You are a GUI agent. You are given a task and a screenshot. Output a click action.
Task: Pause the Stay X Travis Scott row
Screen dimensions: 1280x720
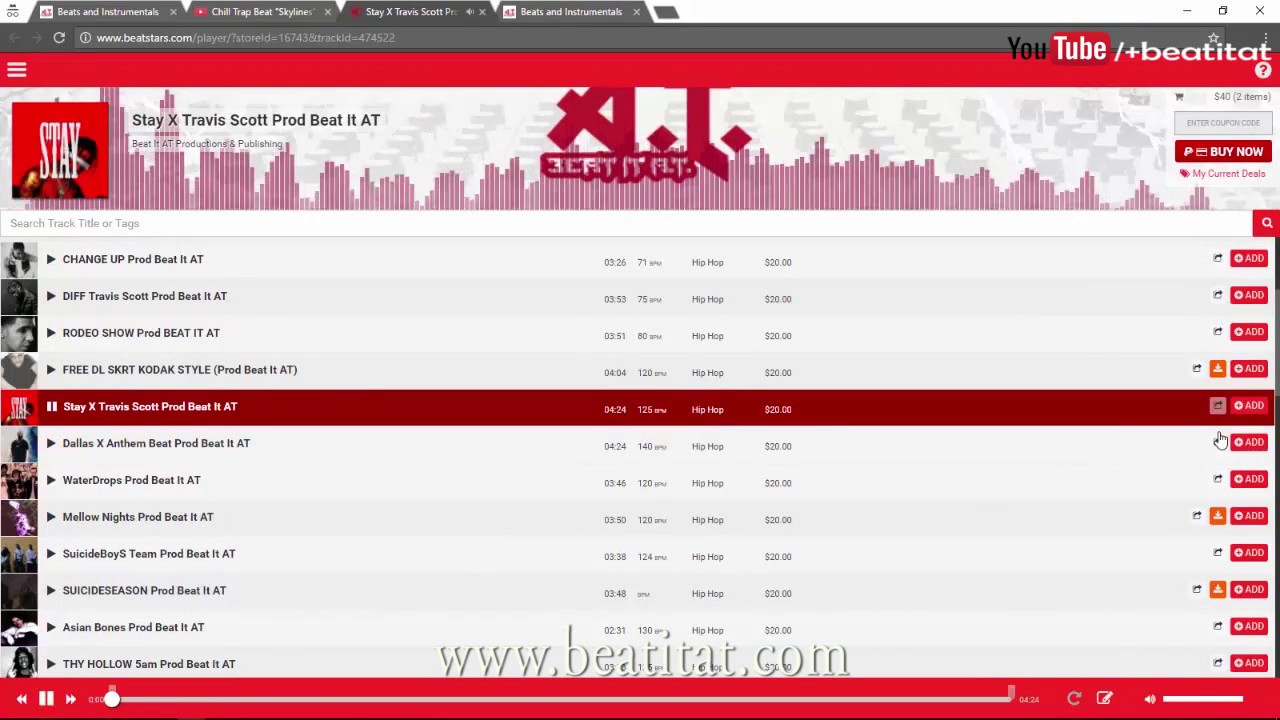[51, 407]
